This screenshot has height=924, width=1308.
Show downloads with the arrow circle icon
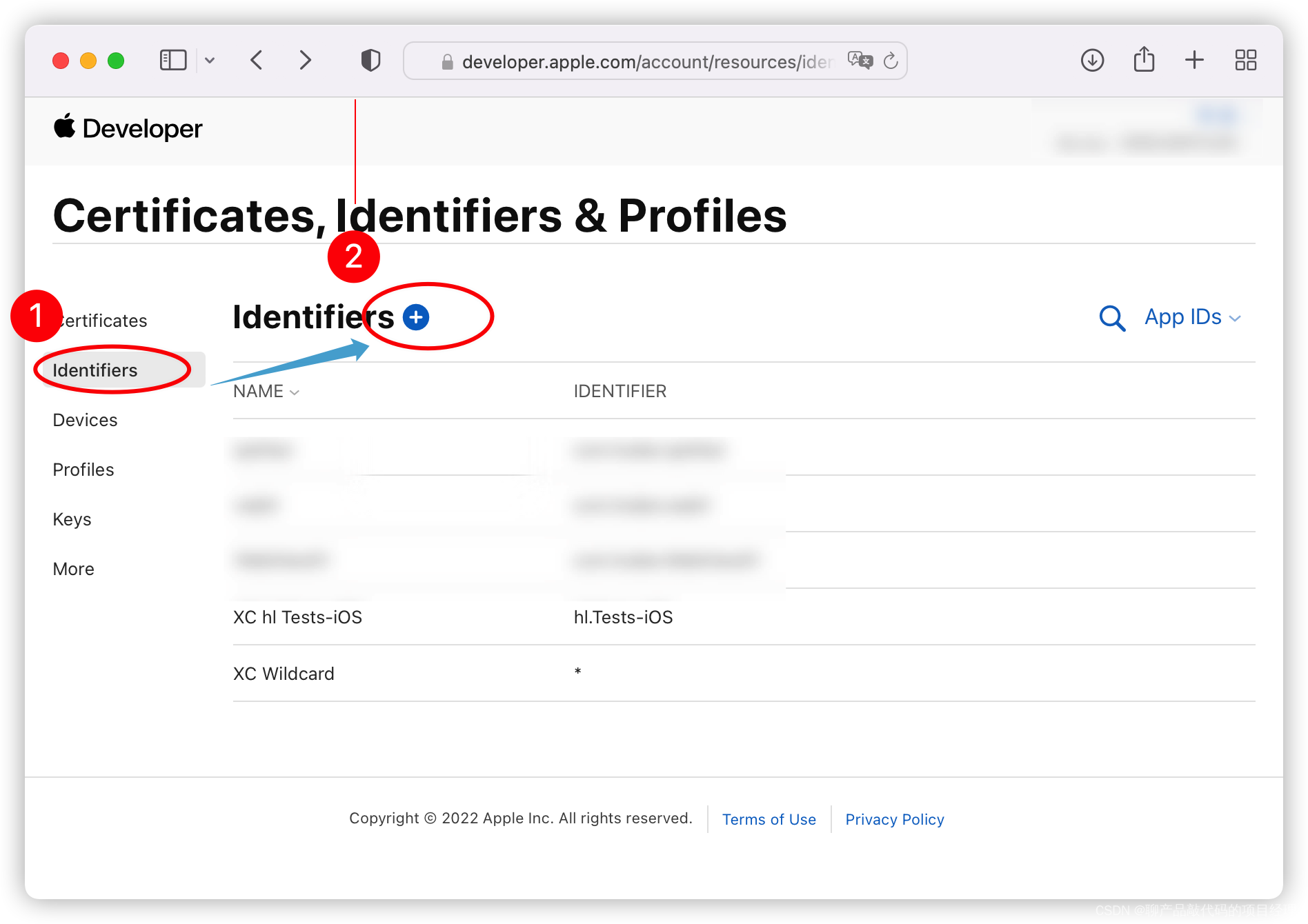pos(1093,61)
